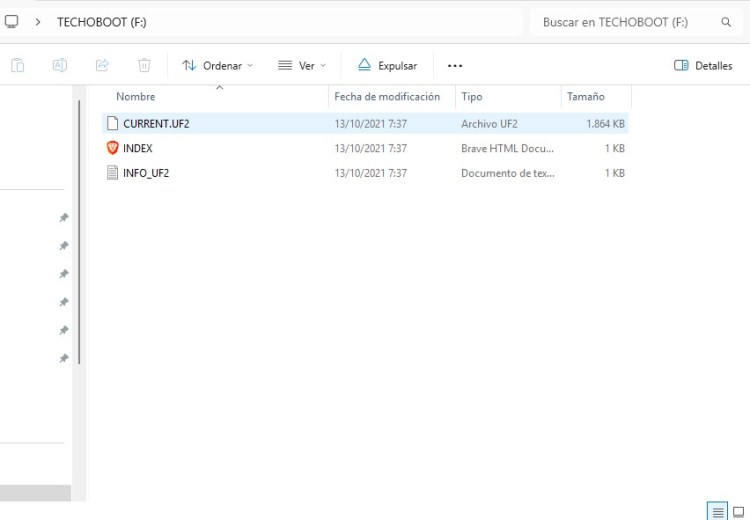Switch to details list view in status bar
Viewport: 750px width, 520px height.
[717, 511]
